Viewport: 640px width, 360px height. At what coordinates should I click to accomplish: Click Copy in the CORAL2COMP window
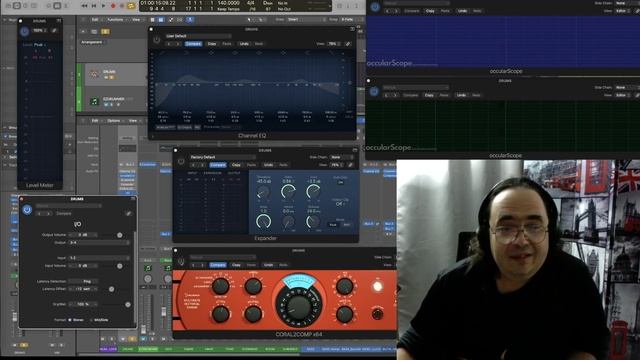[236, 265]
